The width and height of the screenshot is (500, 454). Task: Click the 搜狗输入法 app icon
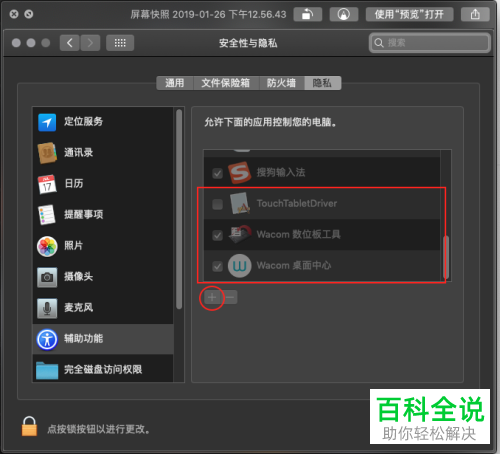tap(240, 173)
